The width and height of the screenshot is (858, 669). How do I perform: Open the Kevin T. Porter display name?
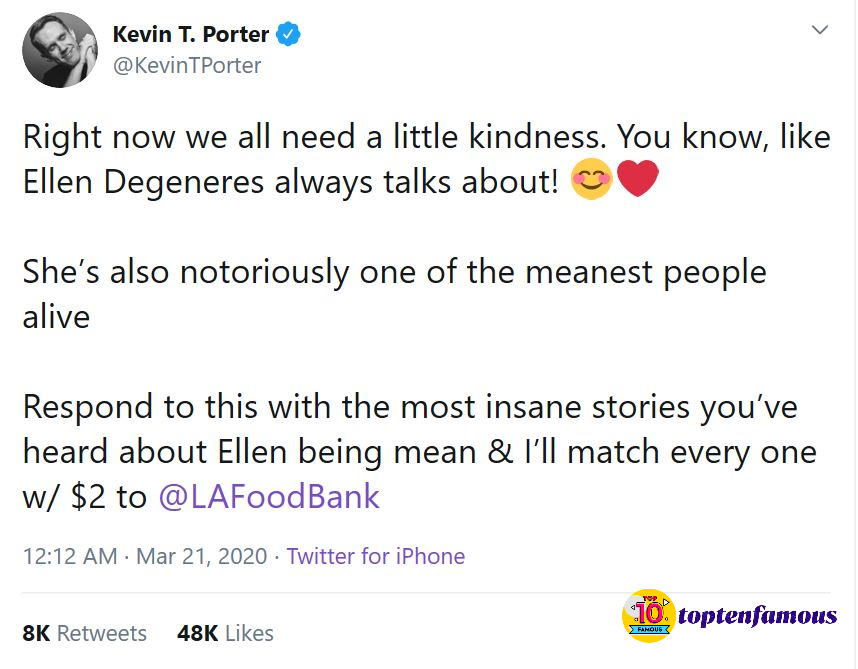[190, 34]
